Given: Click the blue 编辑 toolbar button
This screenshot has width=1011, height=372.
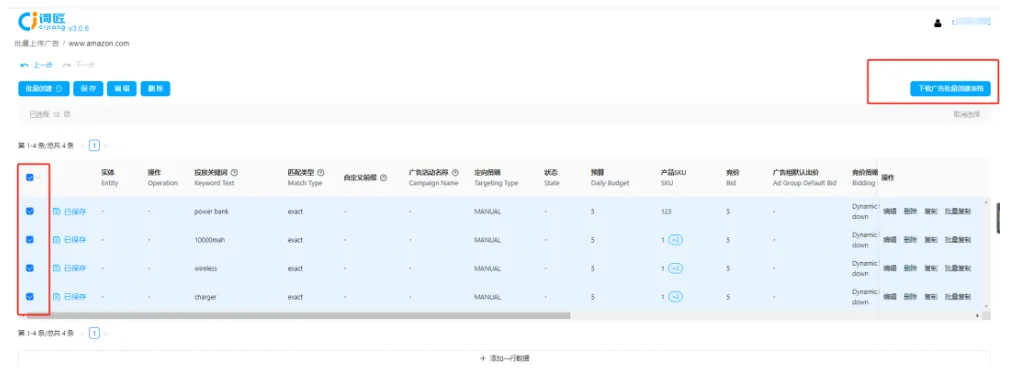Looking at the screenshot, I should [x=122, y=89].
